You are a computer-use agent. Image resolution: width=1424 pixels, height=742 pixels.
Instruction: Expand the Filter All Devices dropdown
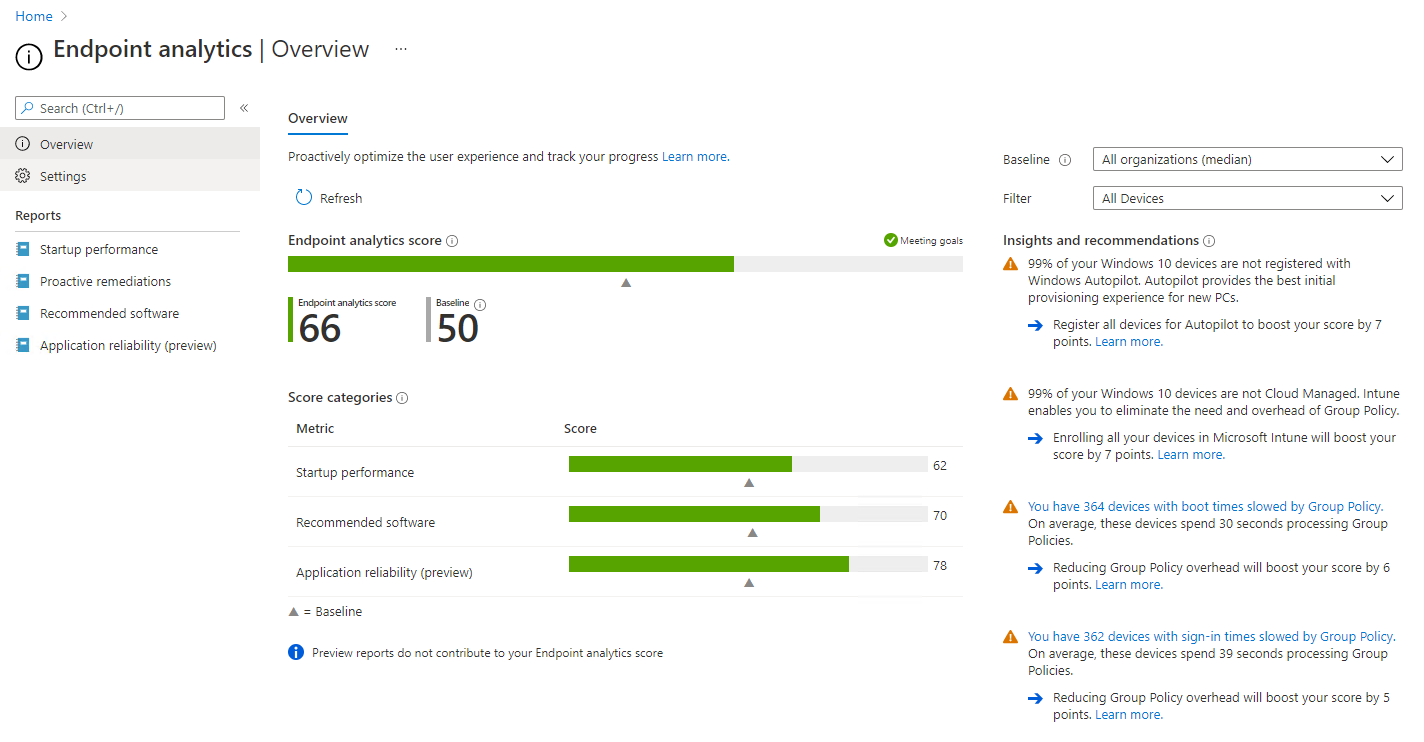(x=1247, y=198)
